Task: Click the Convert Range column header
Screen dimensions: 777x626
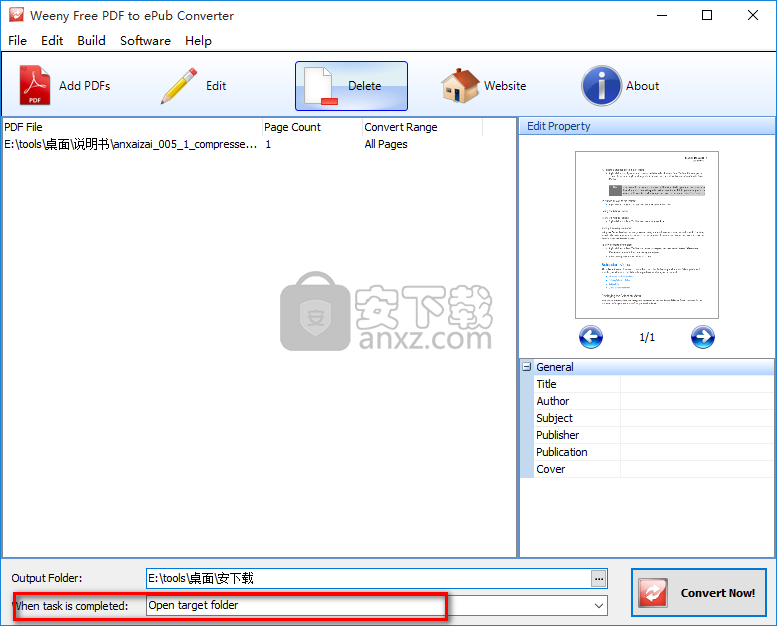Action: click(422, 127)
